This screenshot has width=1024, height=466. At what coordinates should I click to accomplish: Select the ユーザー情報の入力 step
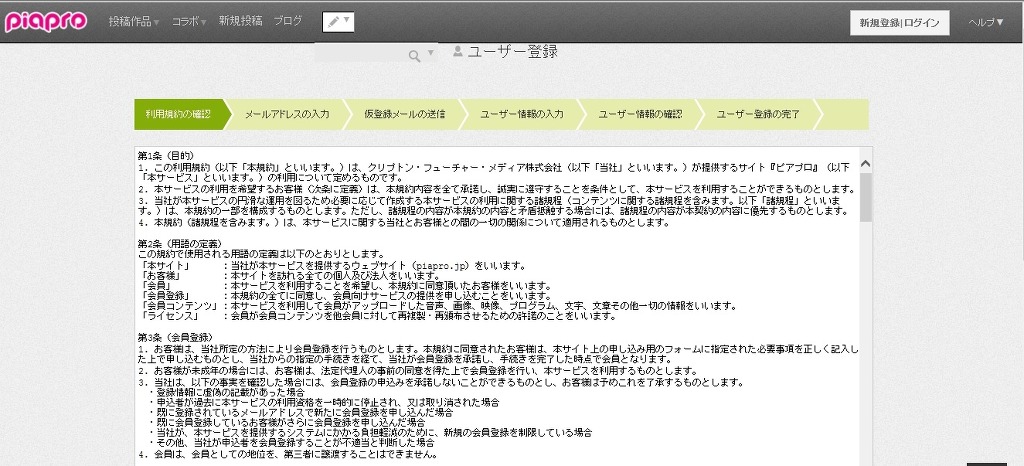click(x=522, y=114)
